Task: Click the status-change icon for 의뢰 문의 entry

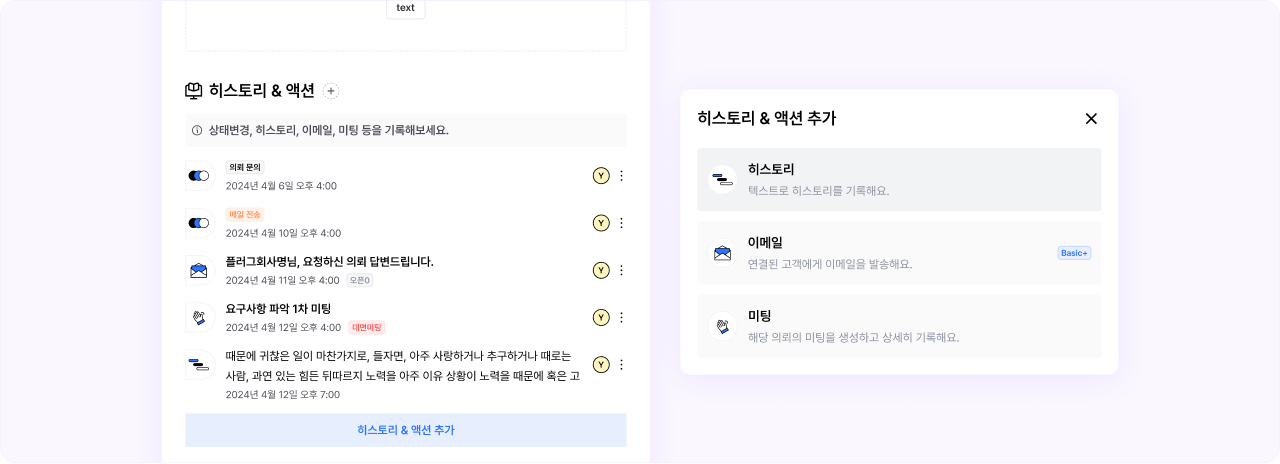Action: pos(199,176)
